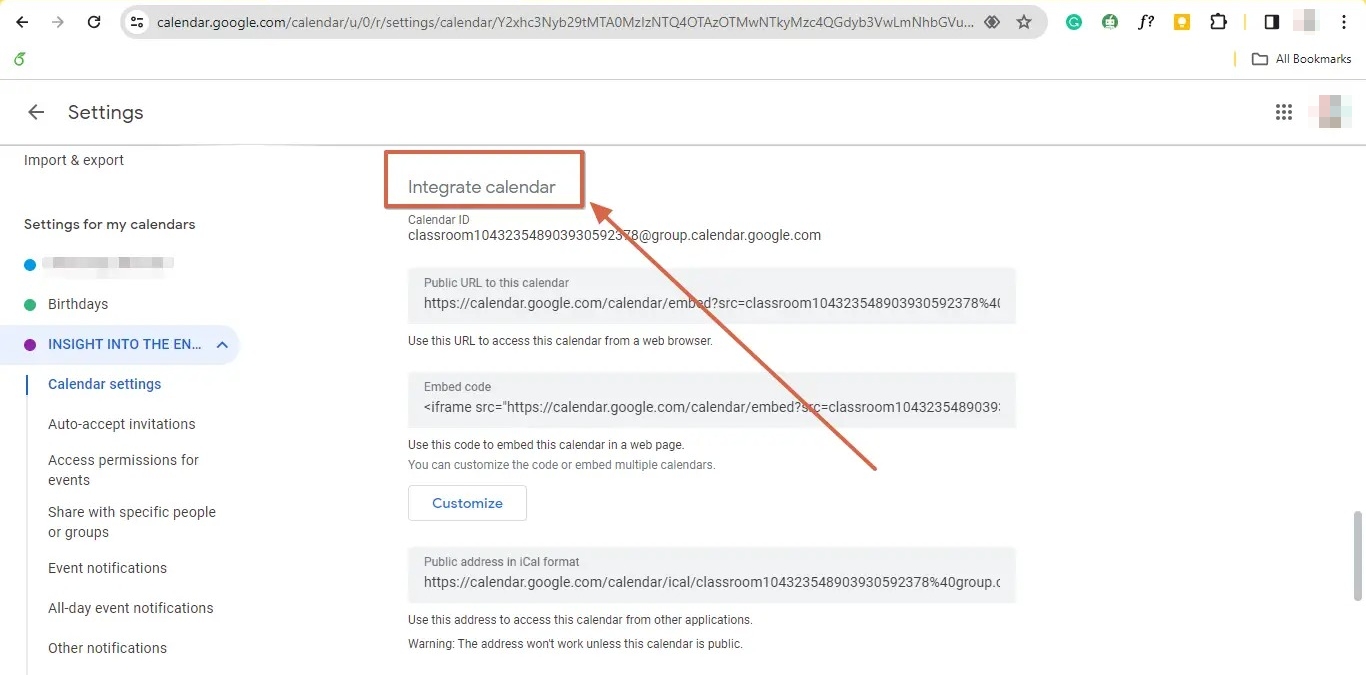
Task: Open the green robot extension icon
Action: click(x=1110, y=22)
